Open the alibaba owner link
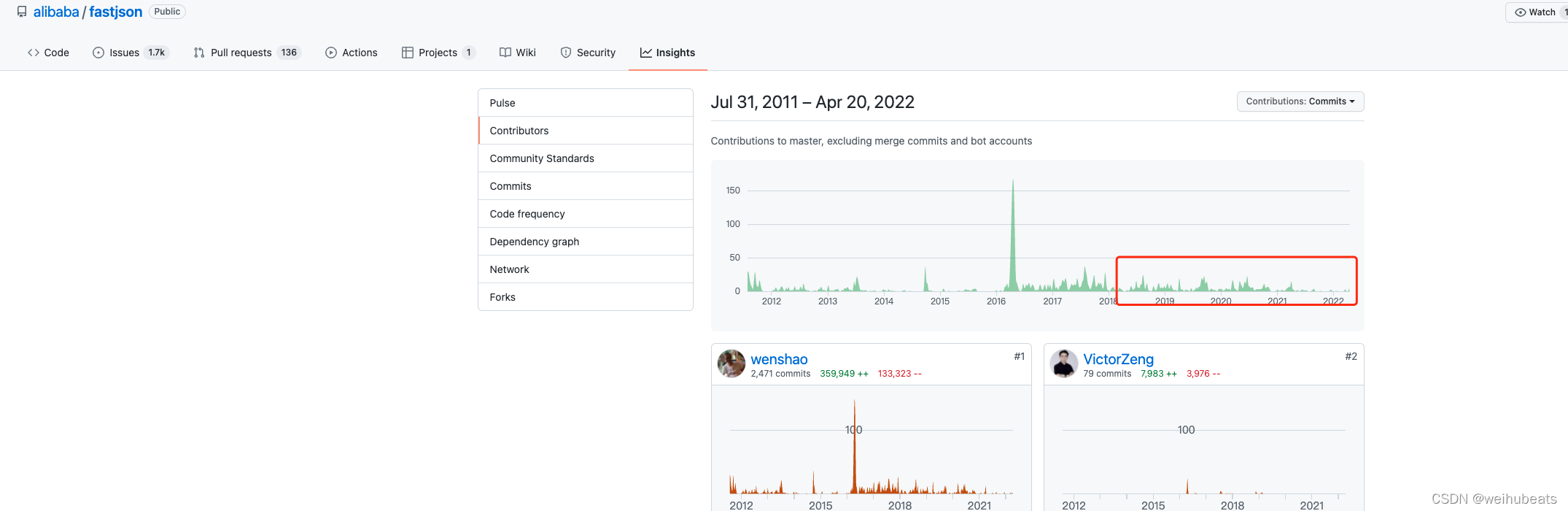This screenshot has width=1568, height=511. (56, 12)
